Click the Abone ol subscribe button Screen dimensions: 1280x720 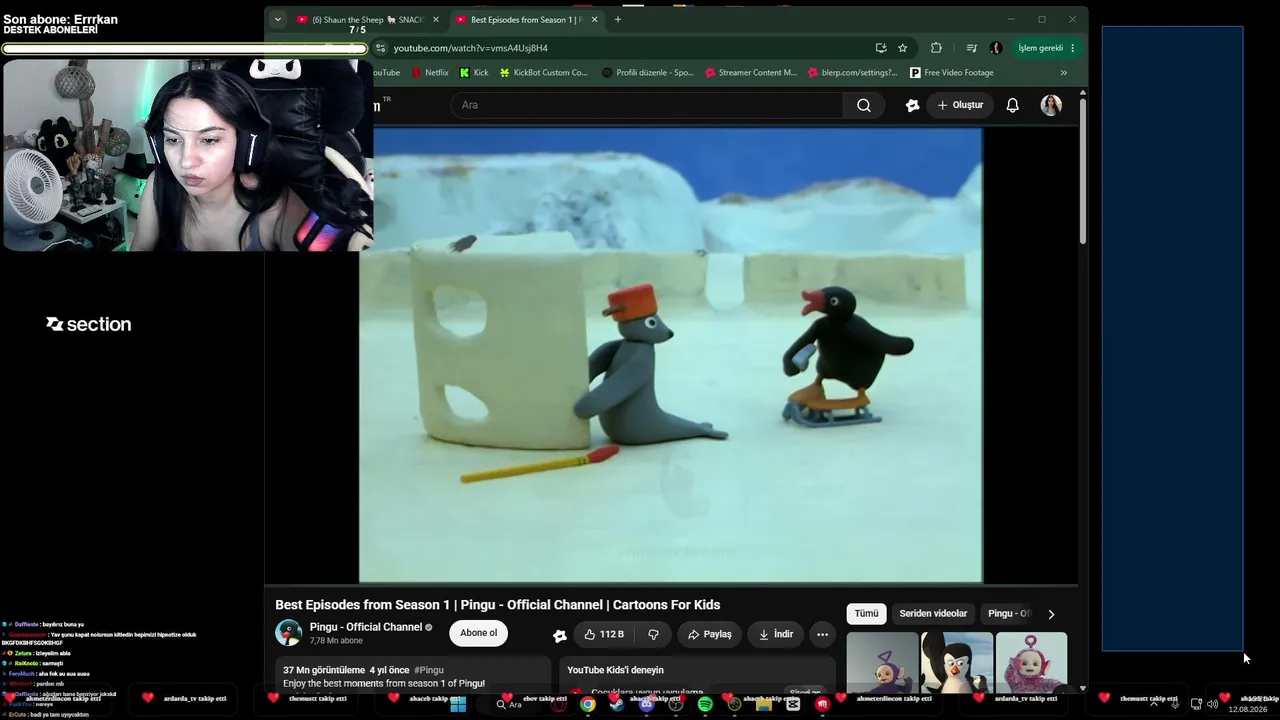tap(478, 633)
